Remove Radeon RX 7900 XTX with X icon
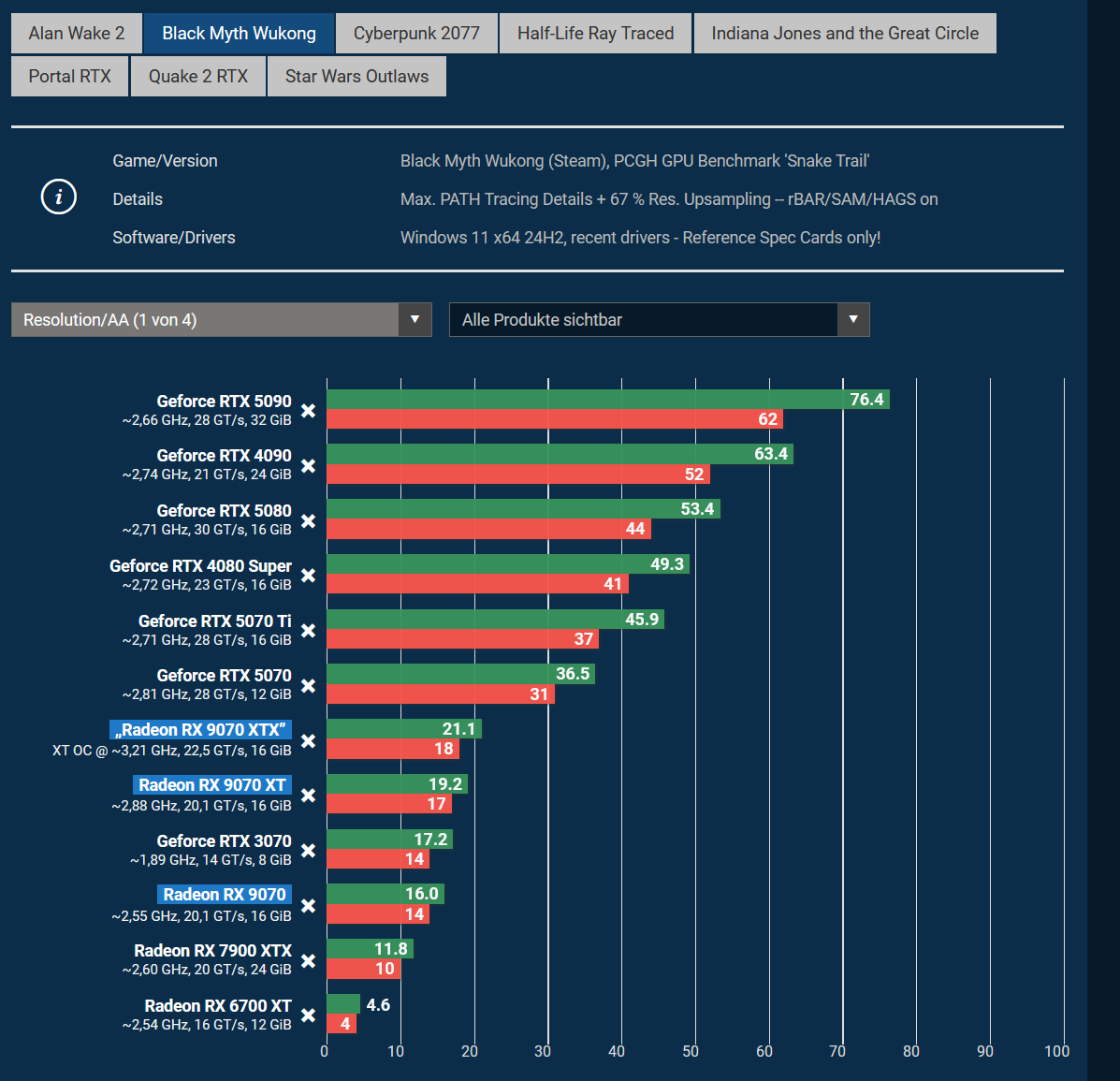The width and height of the screenshot is (1120, 1081). coord(308,961)
